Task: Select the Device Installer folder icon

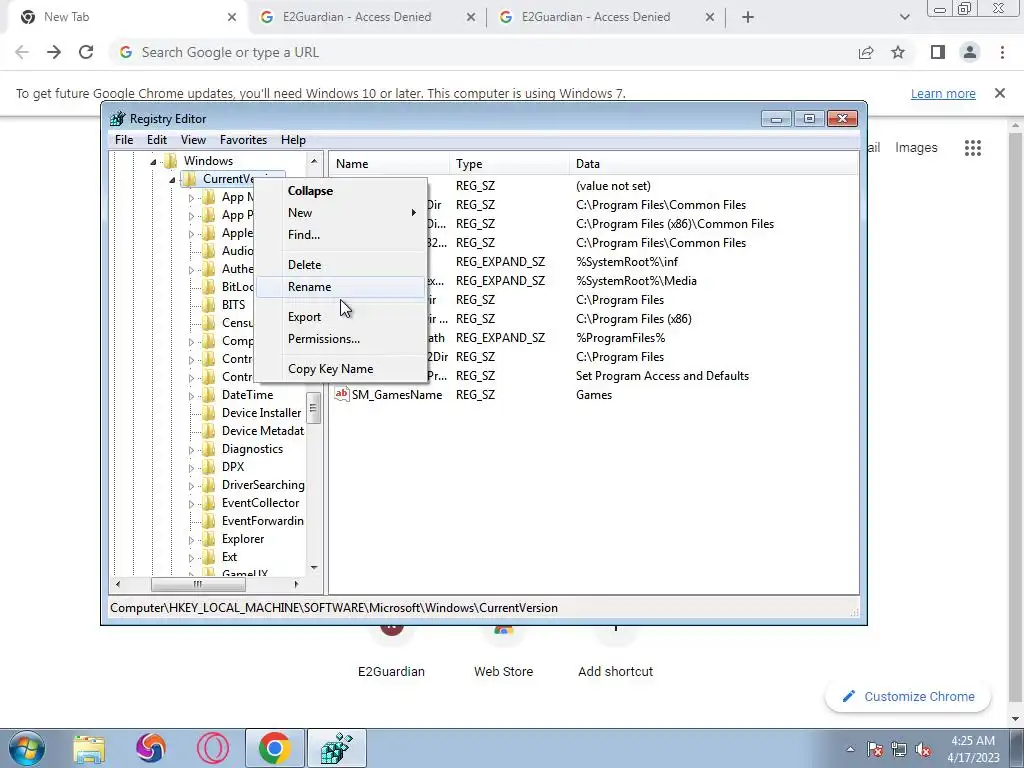Action: (209, 413)
